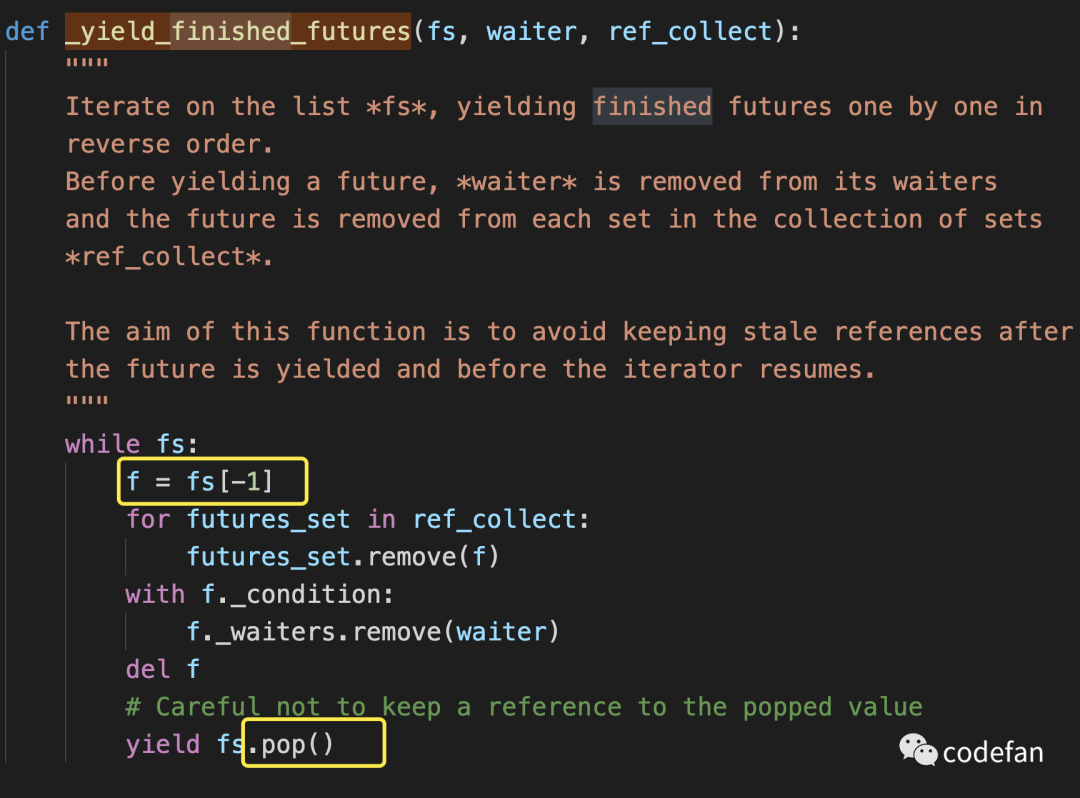Viewport: 1080px width, 798px height.
Task: Click the def keyword
Action: [27, 32]
